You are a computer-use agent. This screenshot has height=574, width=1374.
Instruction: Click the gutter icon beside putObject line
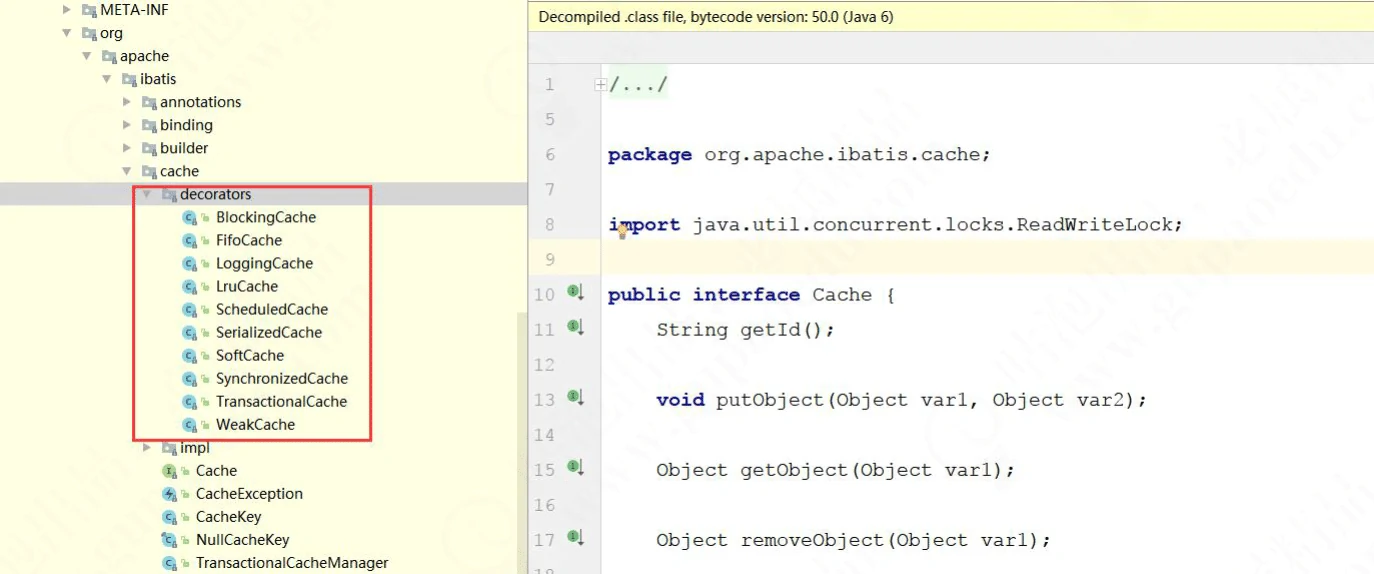(575, 398)
